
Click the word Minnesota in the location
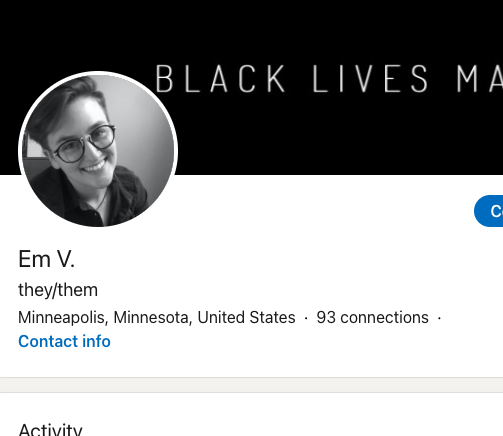coord(151,317)
